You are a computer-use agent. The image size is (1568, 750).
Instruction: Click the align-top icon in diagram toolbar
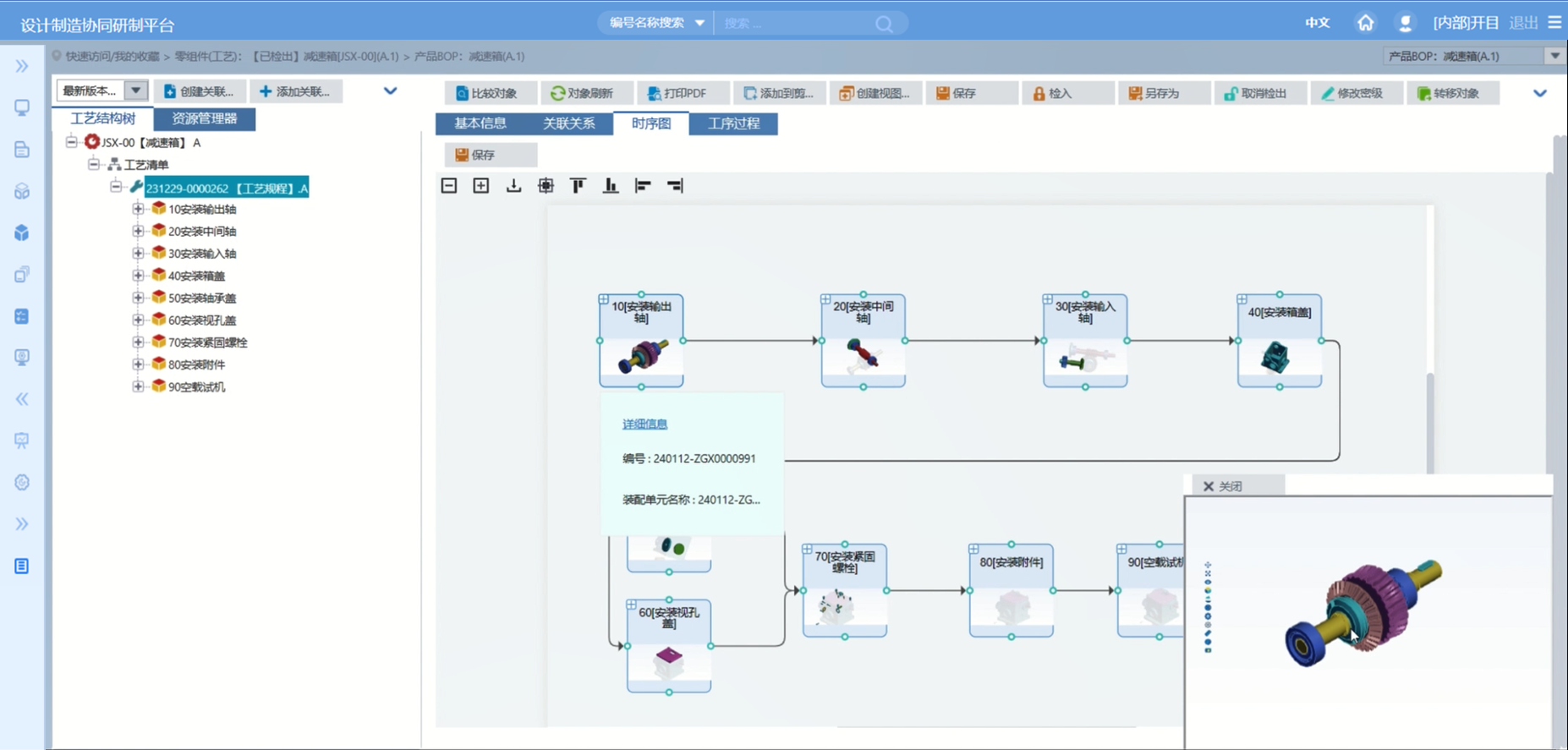point(578,186)
